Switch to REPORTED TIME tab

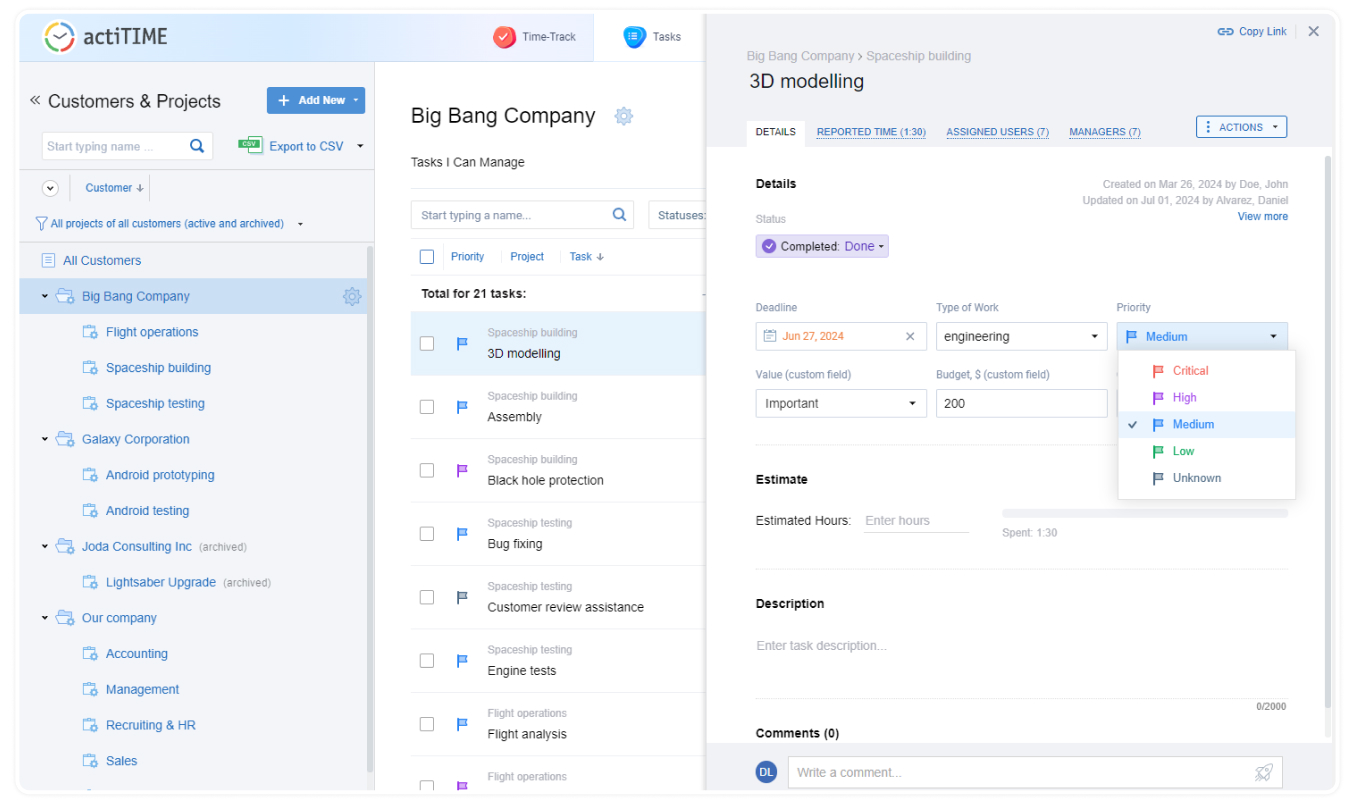[871, 132]
